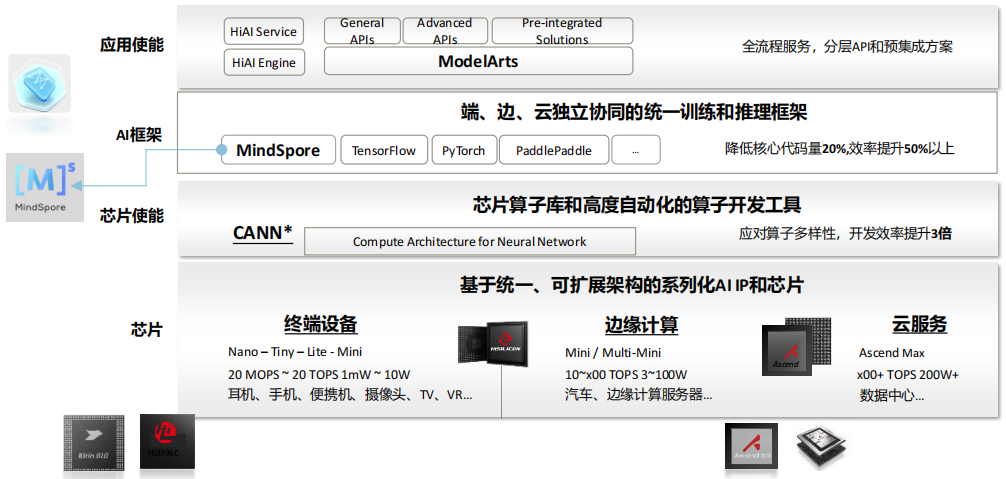
Task: Click the heading 端、边、云独立协同的统一训练和推理框架
Action: (x=634, y=113)
